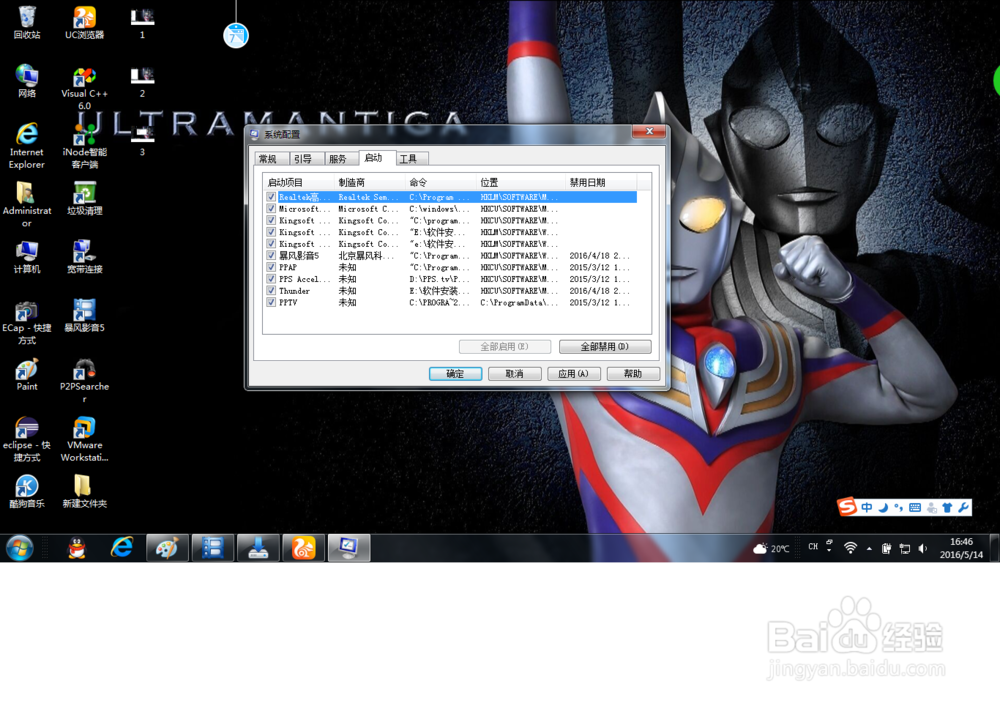
Task: Select the 酷狗音乐 desktop icon
Action: (x=27, y=491)
